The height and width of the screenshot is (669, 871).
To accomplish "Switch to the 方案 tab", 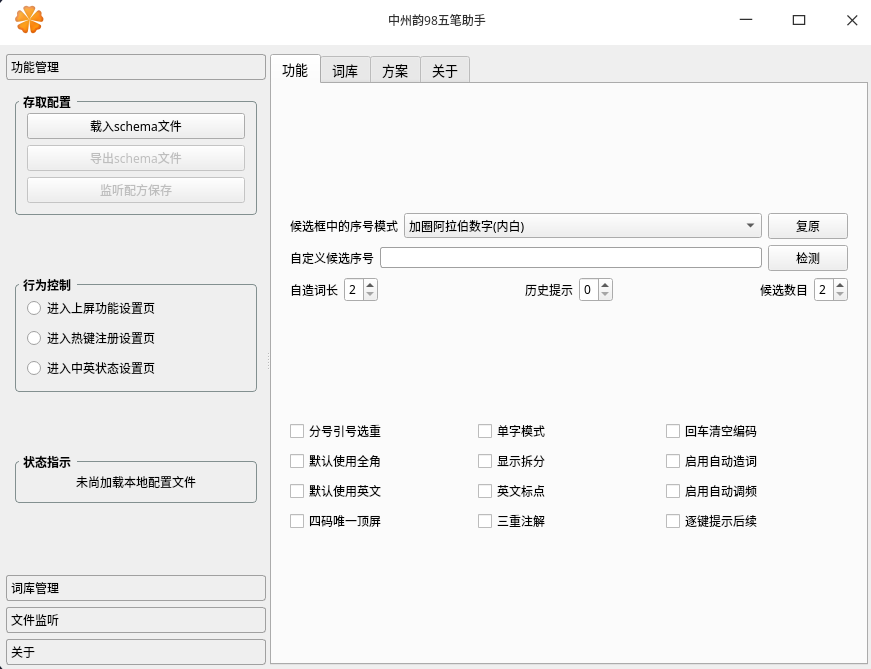I will coord(394,70).
